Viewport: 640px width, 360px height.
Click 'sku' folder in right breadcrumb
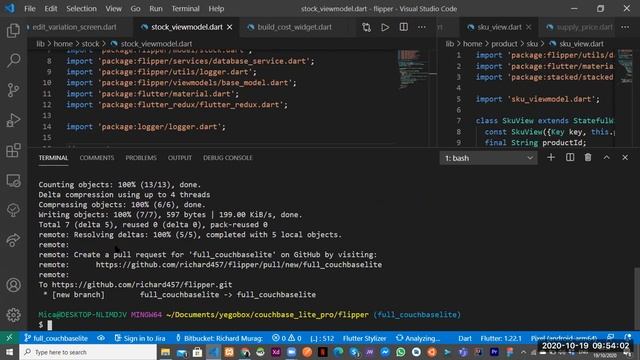[532, 44]
